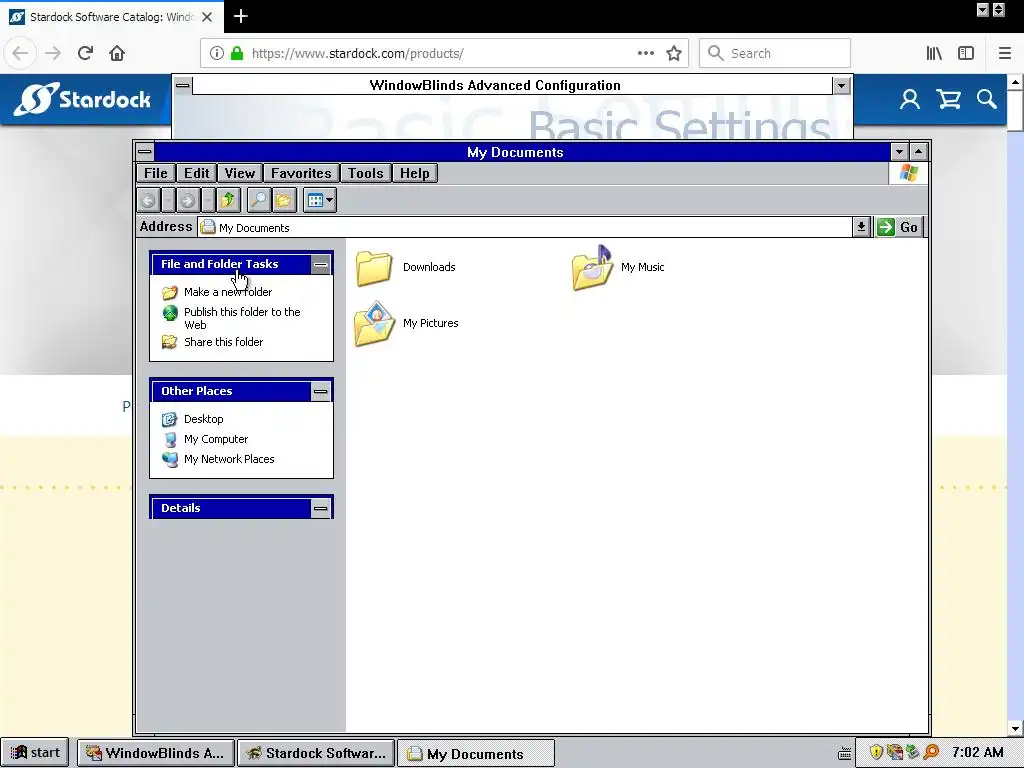Click the Desktop icon in Other Places
The width and height of the screenshot is (1024, 768).
pyautogui.click(x=170, y=419)
